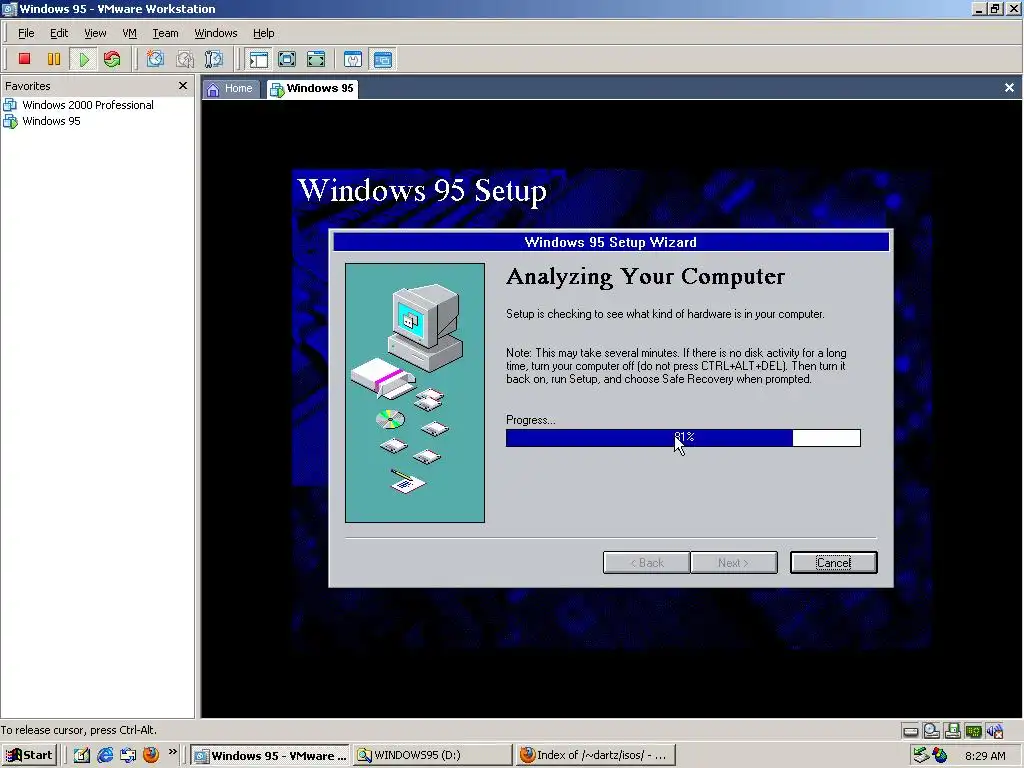The width and height of the screenshot is (1024, 768).
Task: Open the Windows menu
Action: click(x=216, y=33)
